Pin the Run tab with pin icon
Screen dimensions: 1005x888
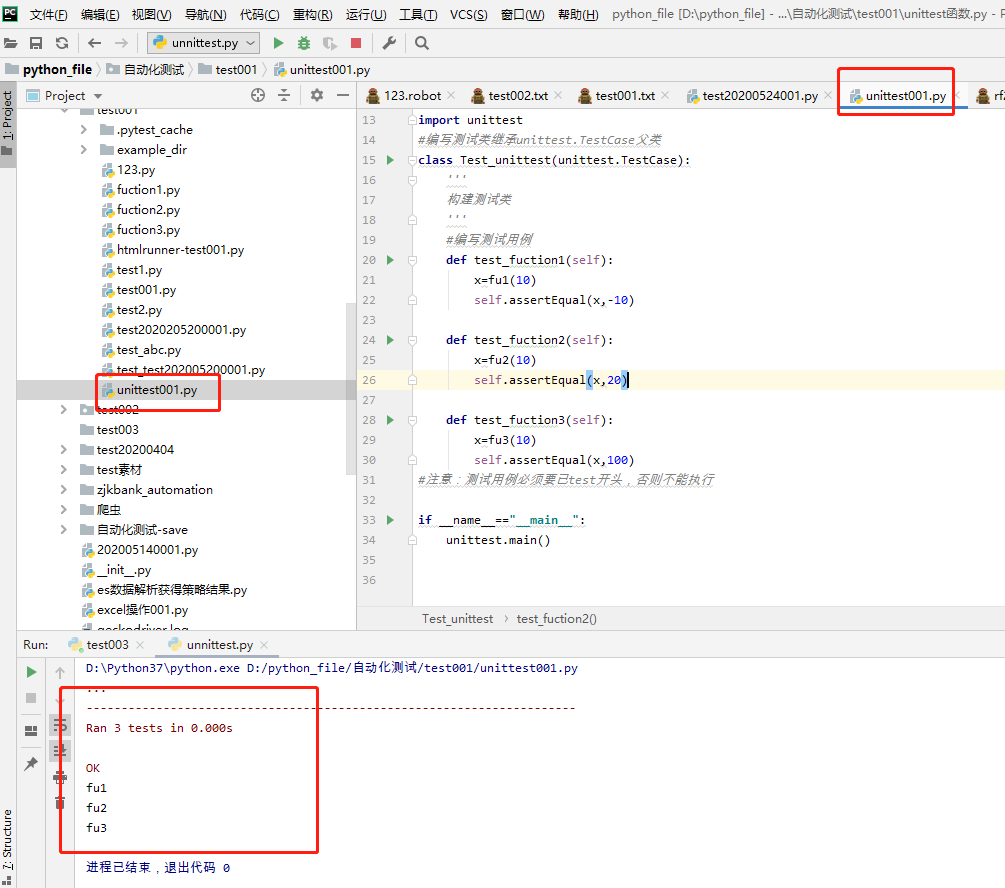click(x=31, y=764)
